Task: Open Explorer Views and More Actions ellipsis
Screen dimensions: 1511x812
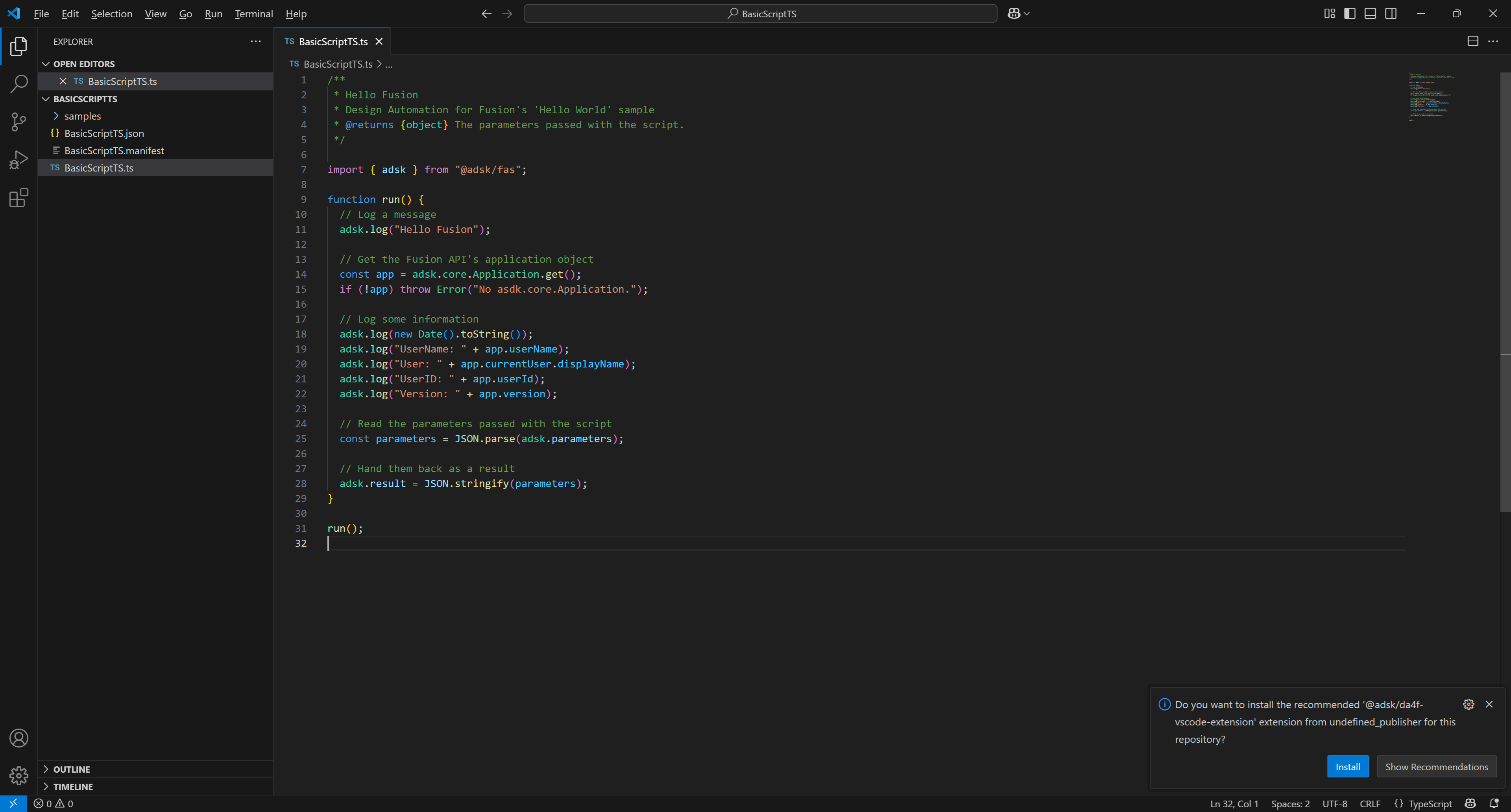Action: 256,41
